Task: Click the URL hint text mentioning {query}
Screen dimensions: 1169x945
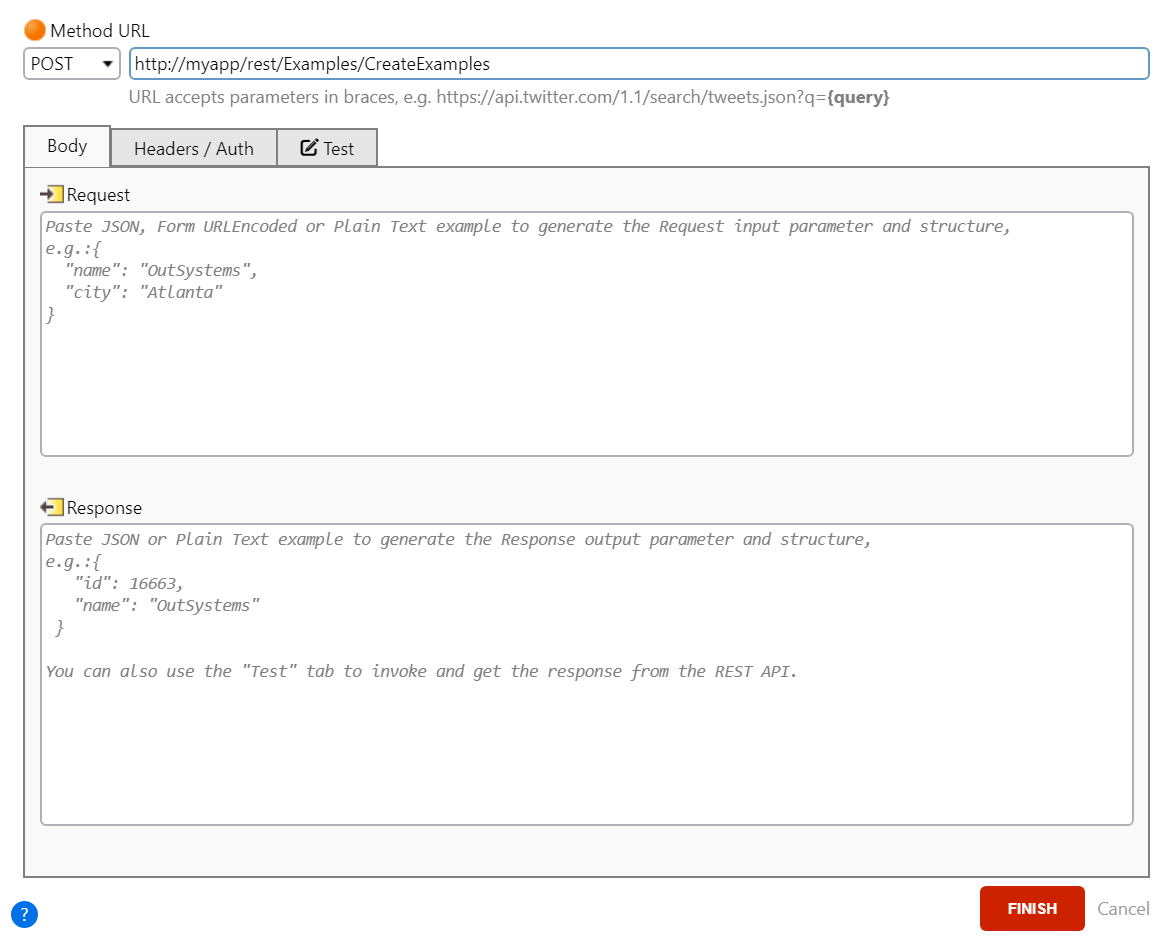Action: click(x=510, y=97)
